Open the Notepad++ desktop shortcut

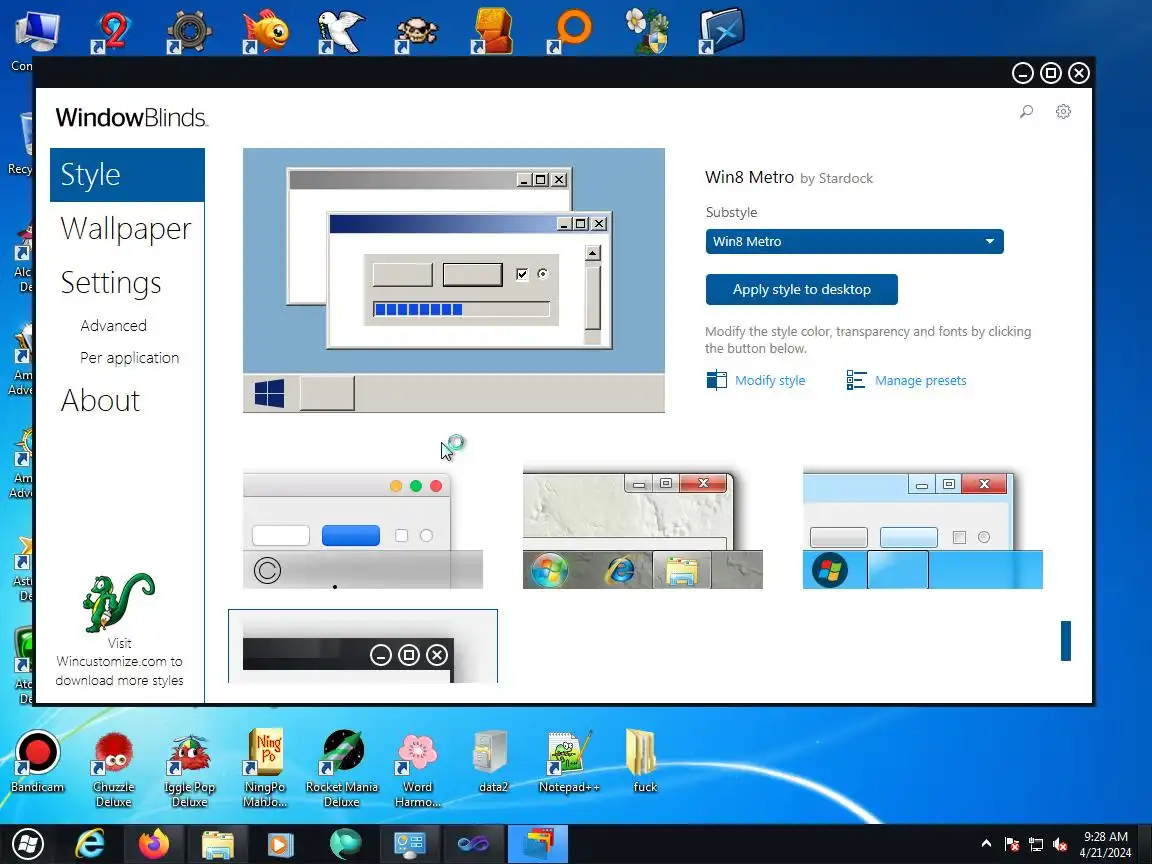(x=569, y=761)
